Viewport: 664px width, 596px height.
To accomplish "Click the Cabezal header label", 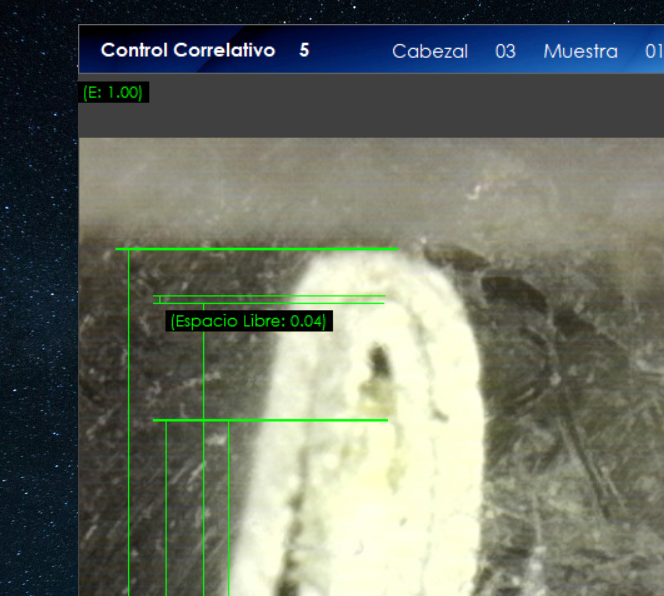I will point(429,51).
